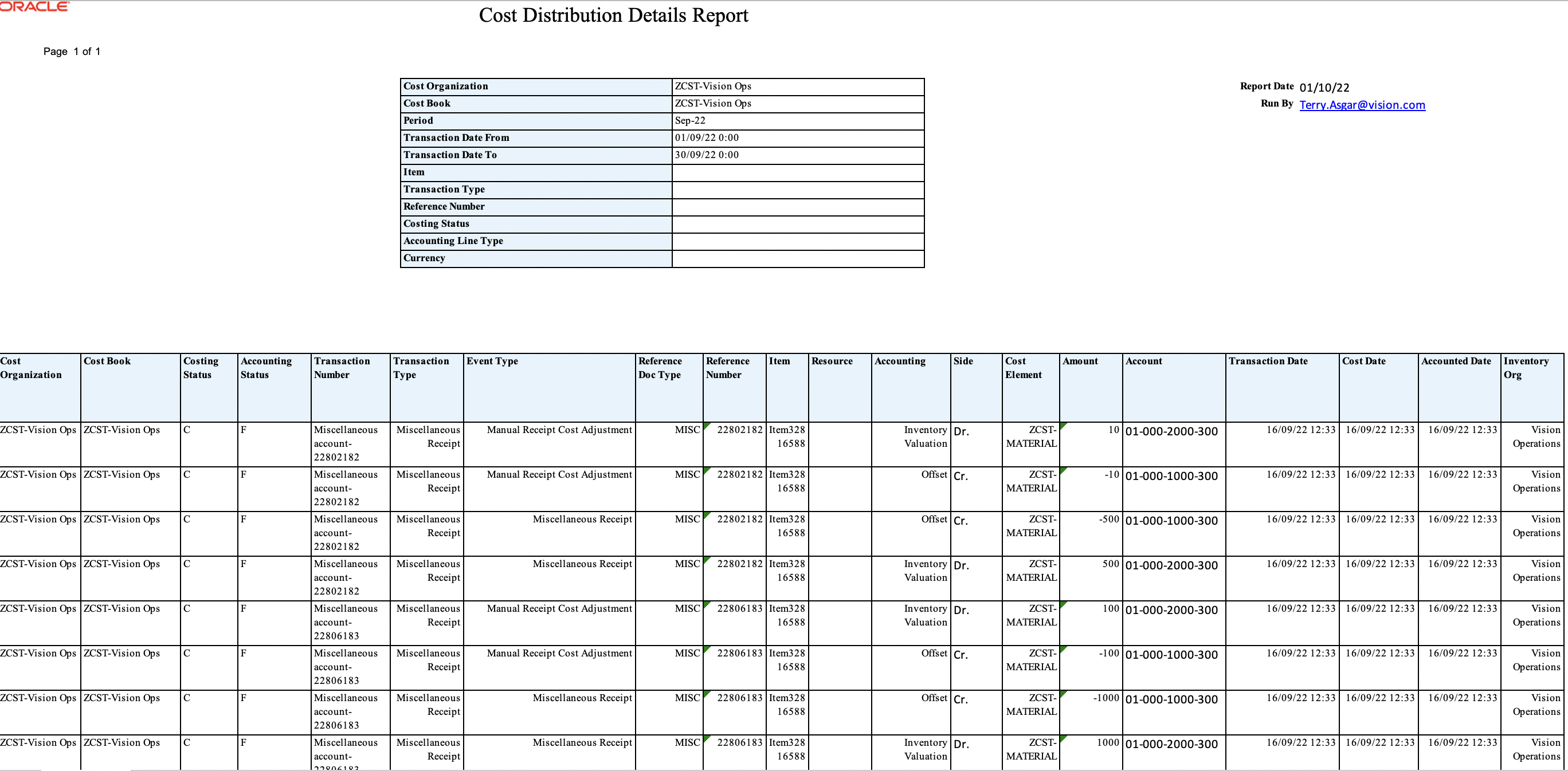Select the amount -500 cell
The width and height of the screenshot is (1568, 771).
point(1091,534)
